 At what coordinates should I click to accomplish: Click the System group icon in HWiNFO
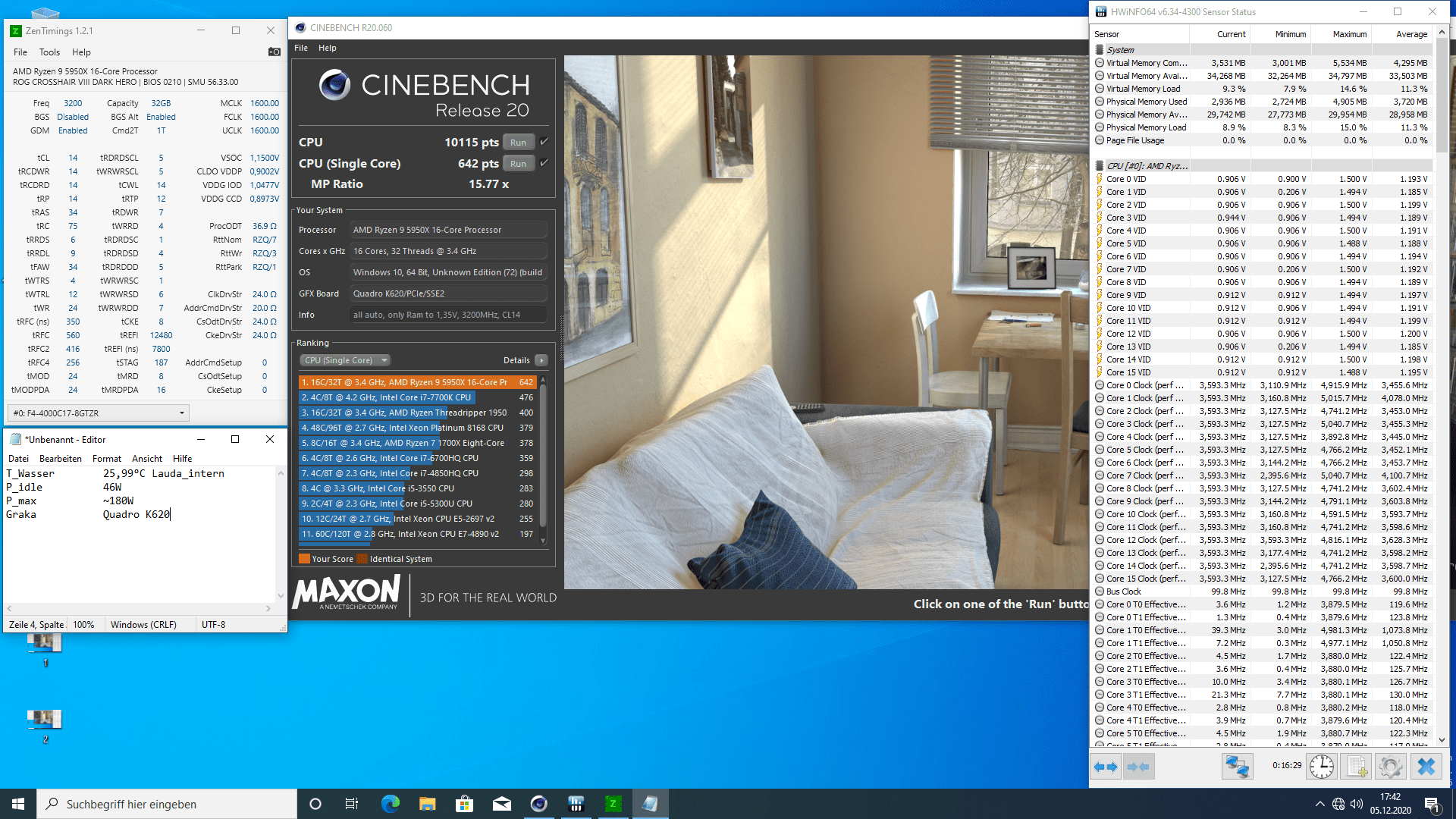coord(1100,50)
